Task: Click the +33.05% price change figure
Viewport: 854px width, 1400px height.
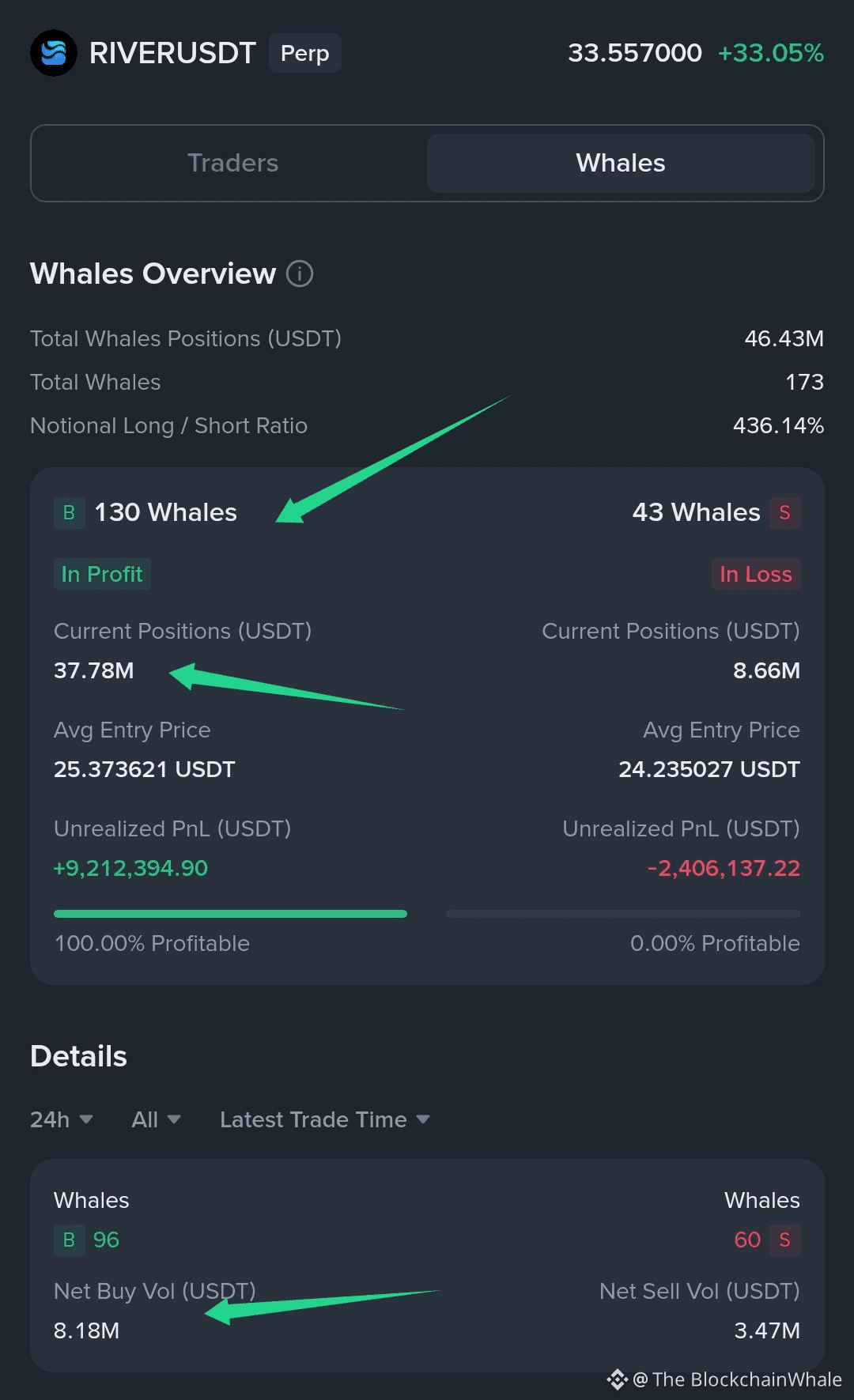Action: pyautogui.click(x=770, y=53)
